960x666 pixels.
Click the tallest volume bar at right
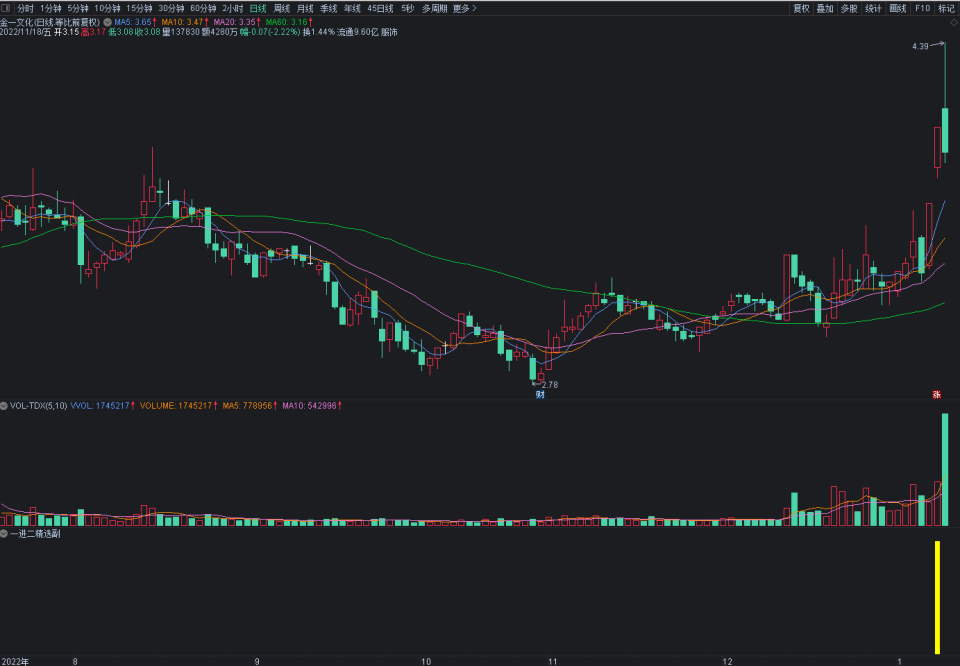pos(945,470)
